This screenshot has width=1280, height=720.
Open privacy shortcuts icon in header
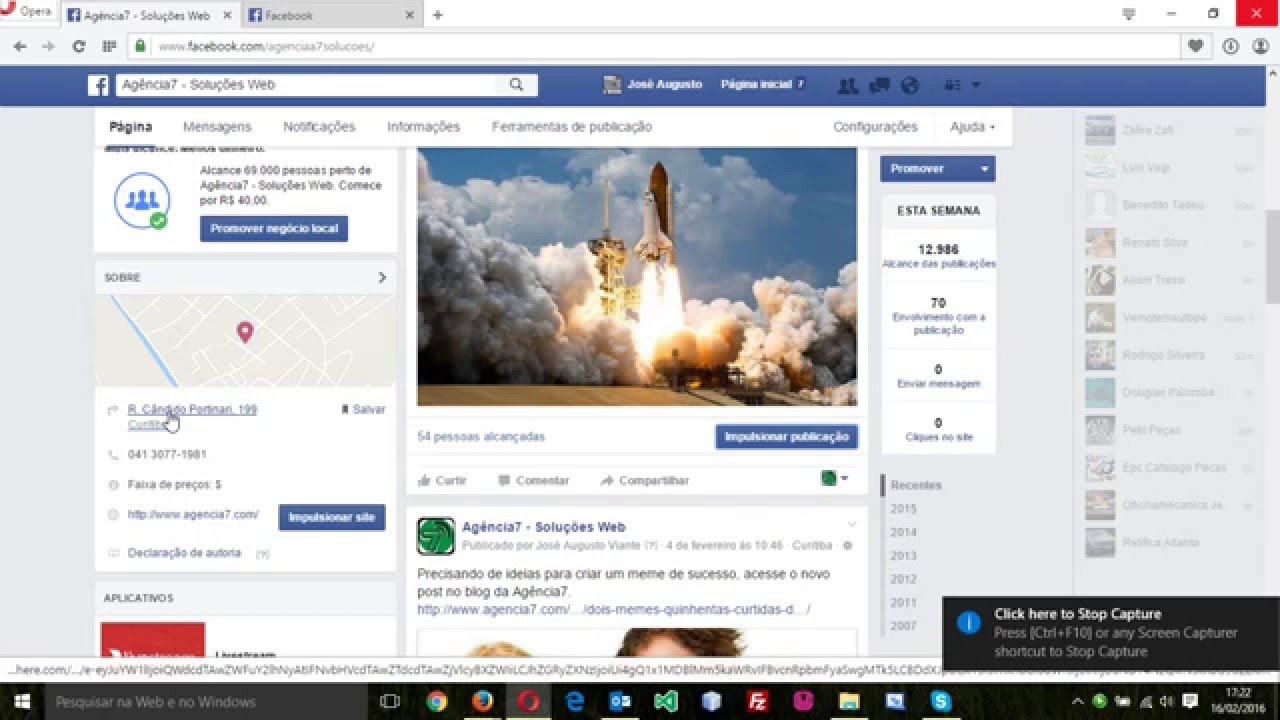[x=953, y=85]
